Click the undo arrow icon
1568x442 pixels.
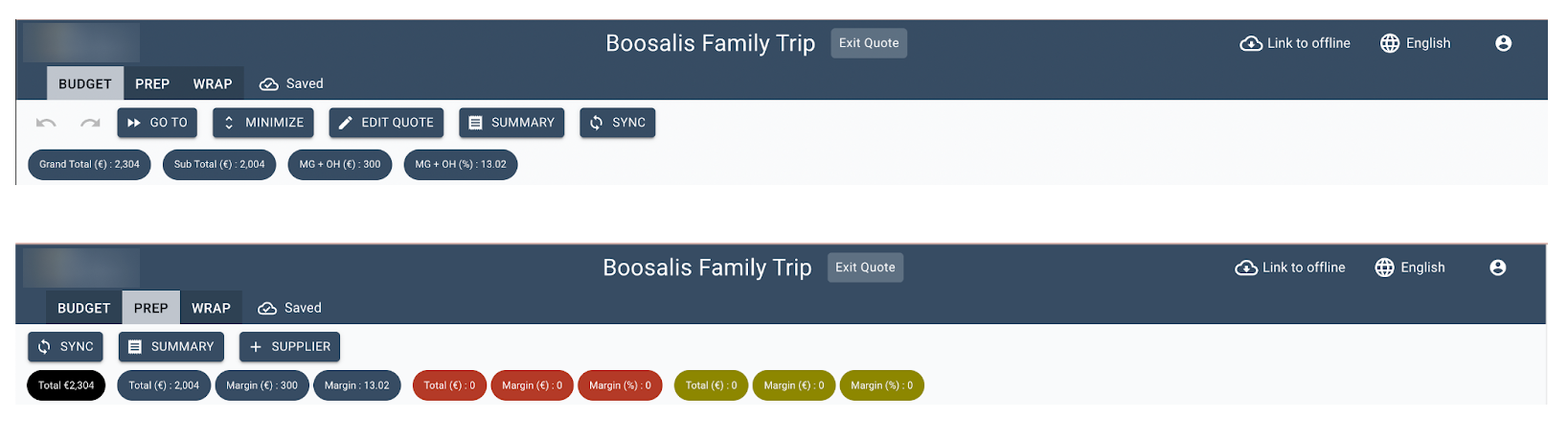tap(46, 123)
